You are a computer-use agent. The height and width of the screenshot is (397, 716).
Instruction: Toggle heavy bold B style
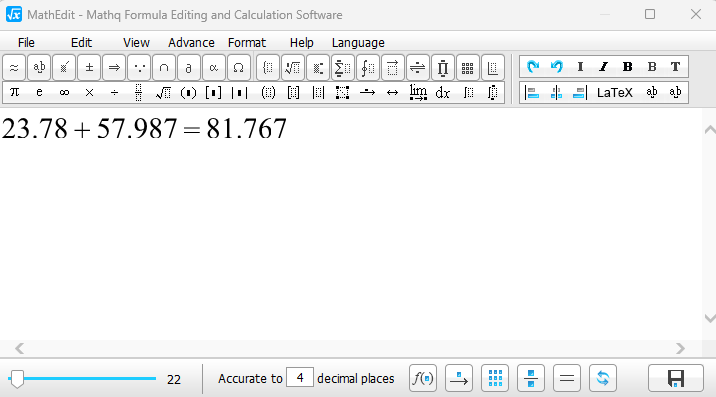click(x=627, y=67)
